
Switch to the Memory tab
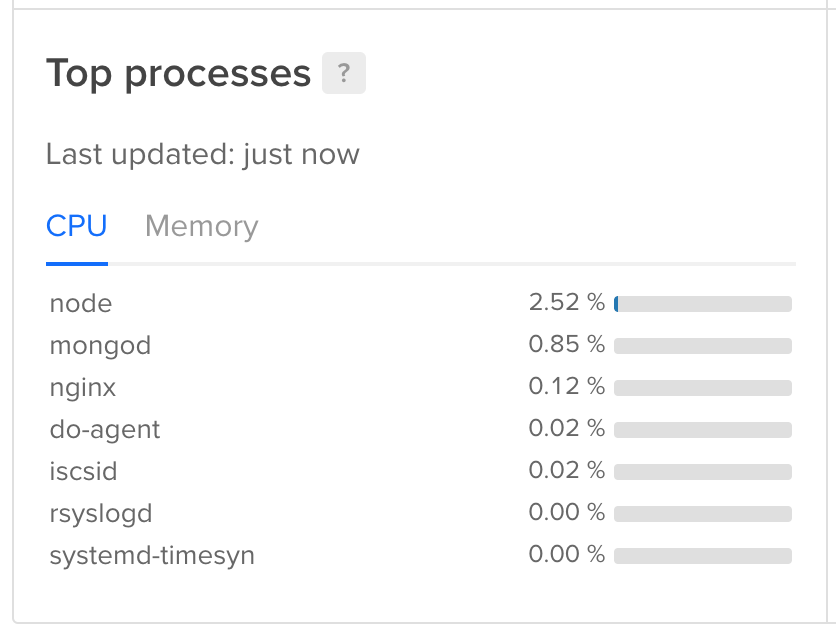pos(200,226)
